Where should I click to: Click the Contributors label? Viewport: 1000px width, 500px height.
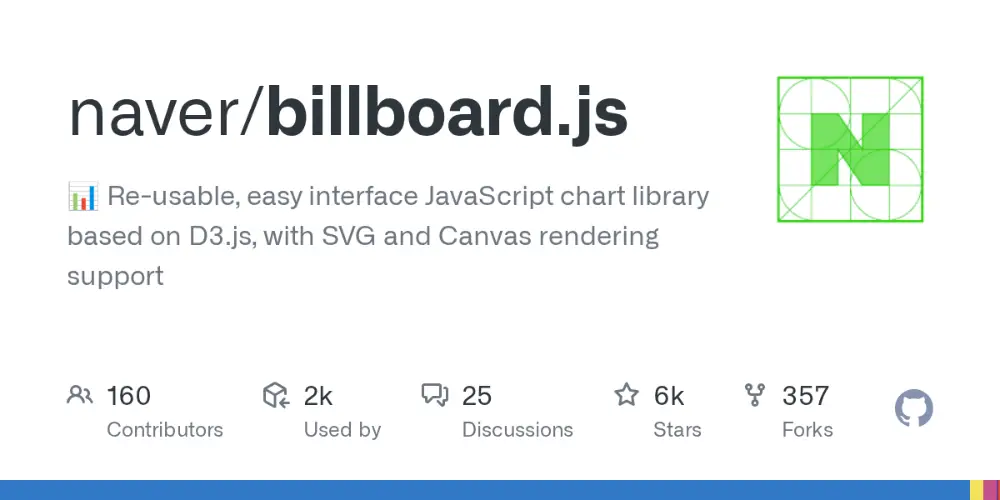(165, 430)
